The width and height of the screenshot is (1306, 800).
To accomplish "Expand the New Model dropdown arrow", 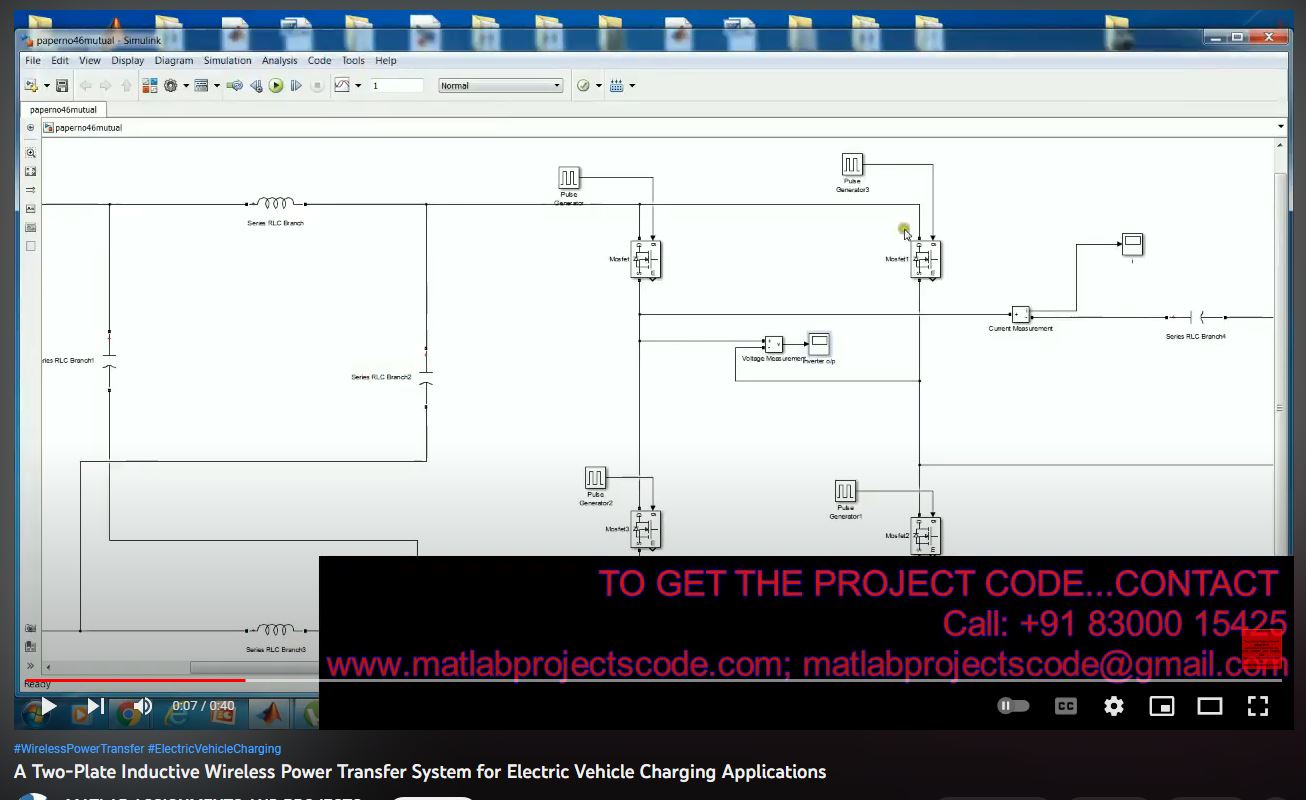I will (46, 86).
